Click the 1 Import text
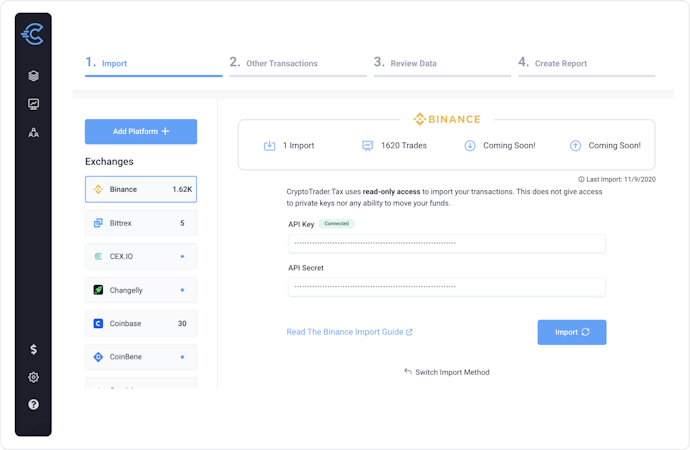690x450 pixels. tap(298, 146)
